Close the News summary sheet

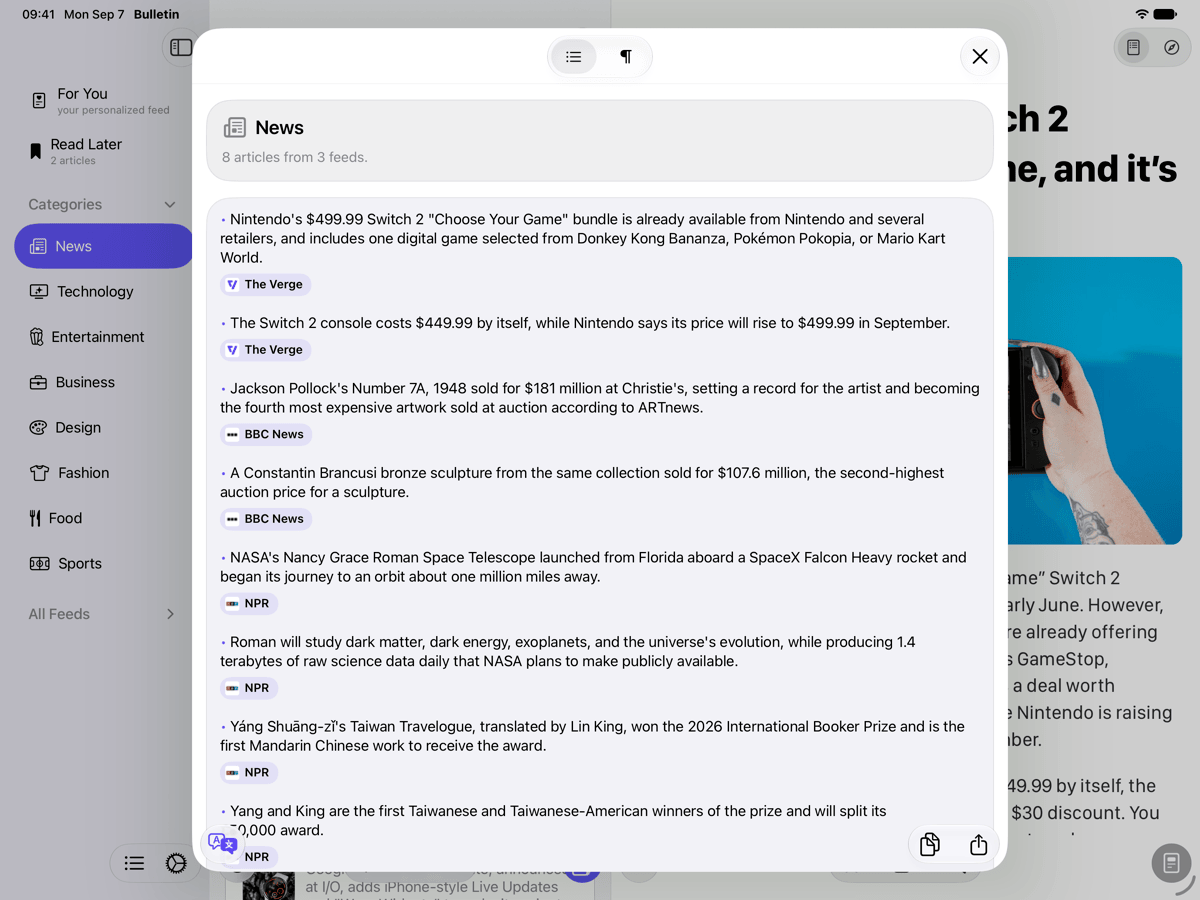[980, 57]
